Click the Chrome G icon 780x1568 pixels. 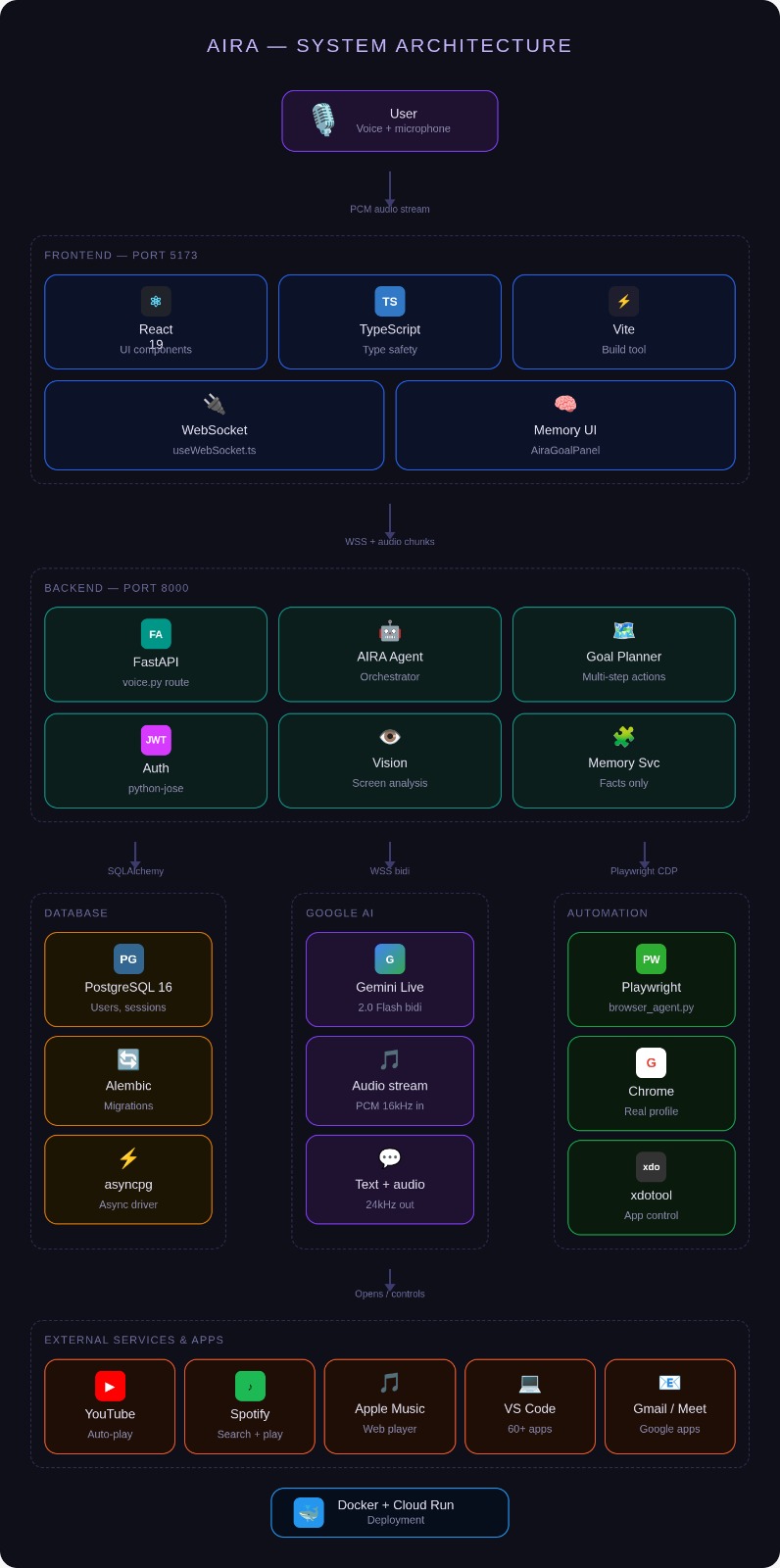pos(652,1063)
